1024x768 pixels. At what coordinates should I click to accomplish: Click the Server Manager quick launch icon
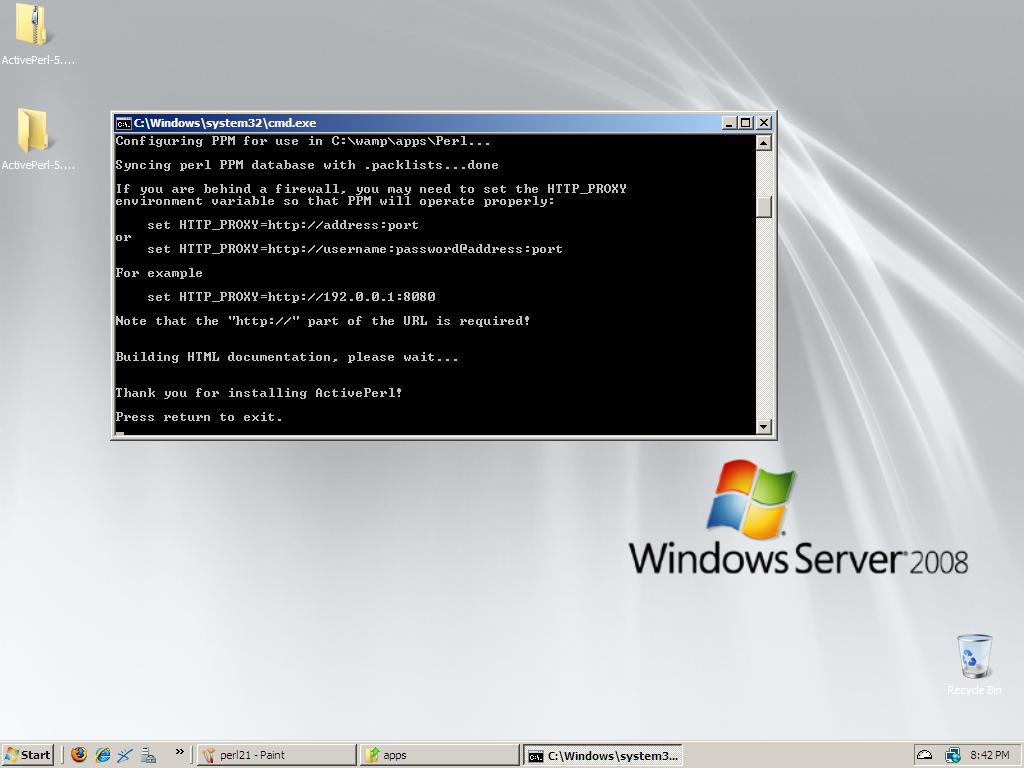click(148, 755)
